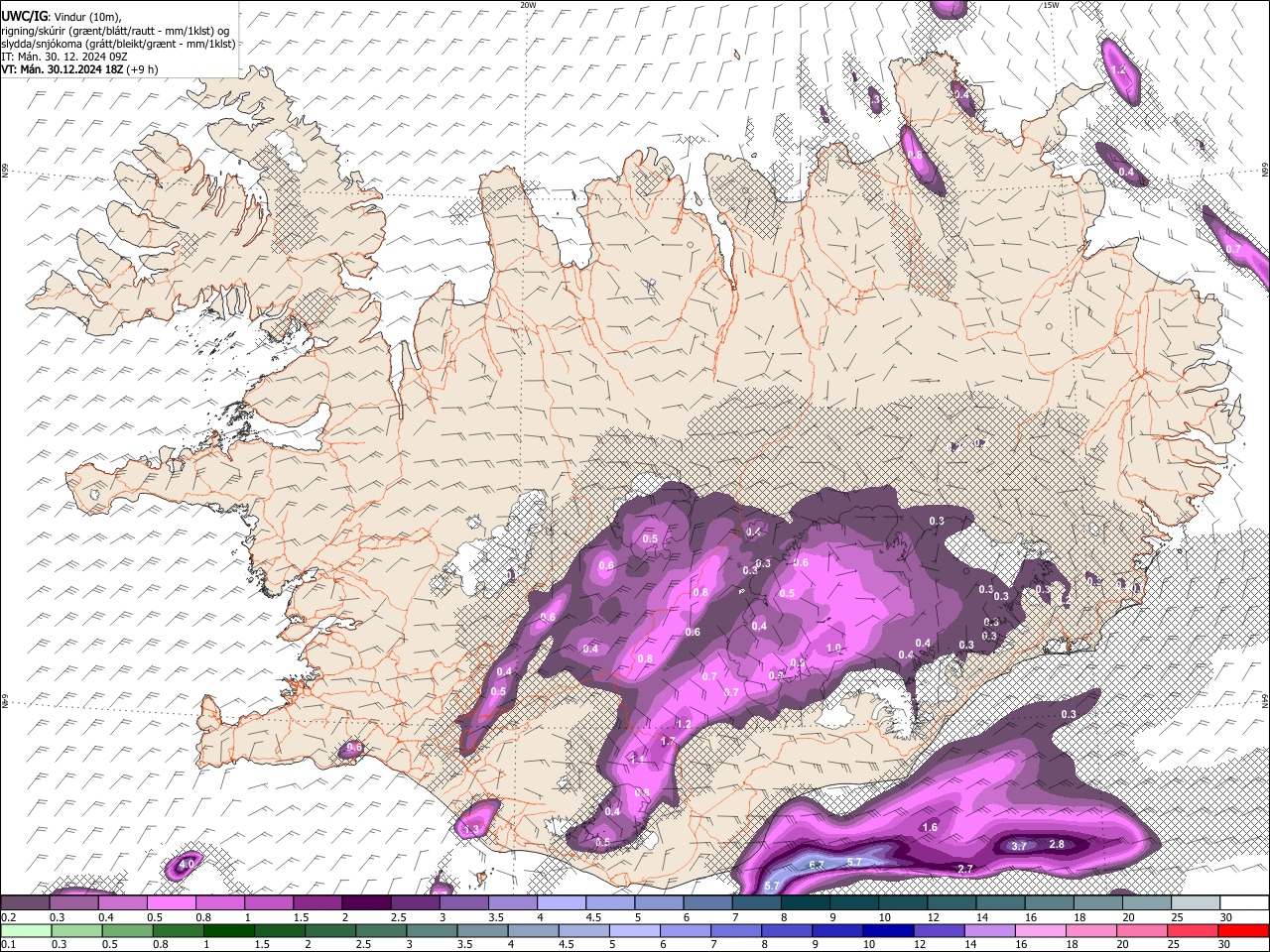Screen dimensions: 1270x952
Task: Click the '1.3' precipitation value on the map
Action: point(472,829)
